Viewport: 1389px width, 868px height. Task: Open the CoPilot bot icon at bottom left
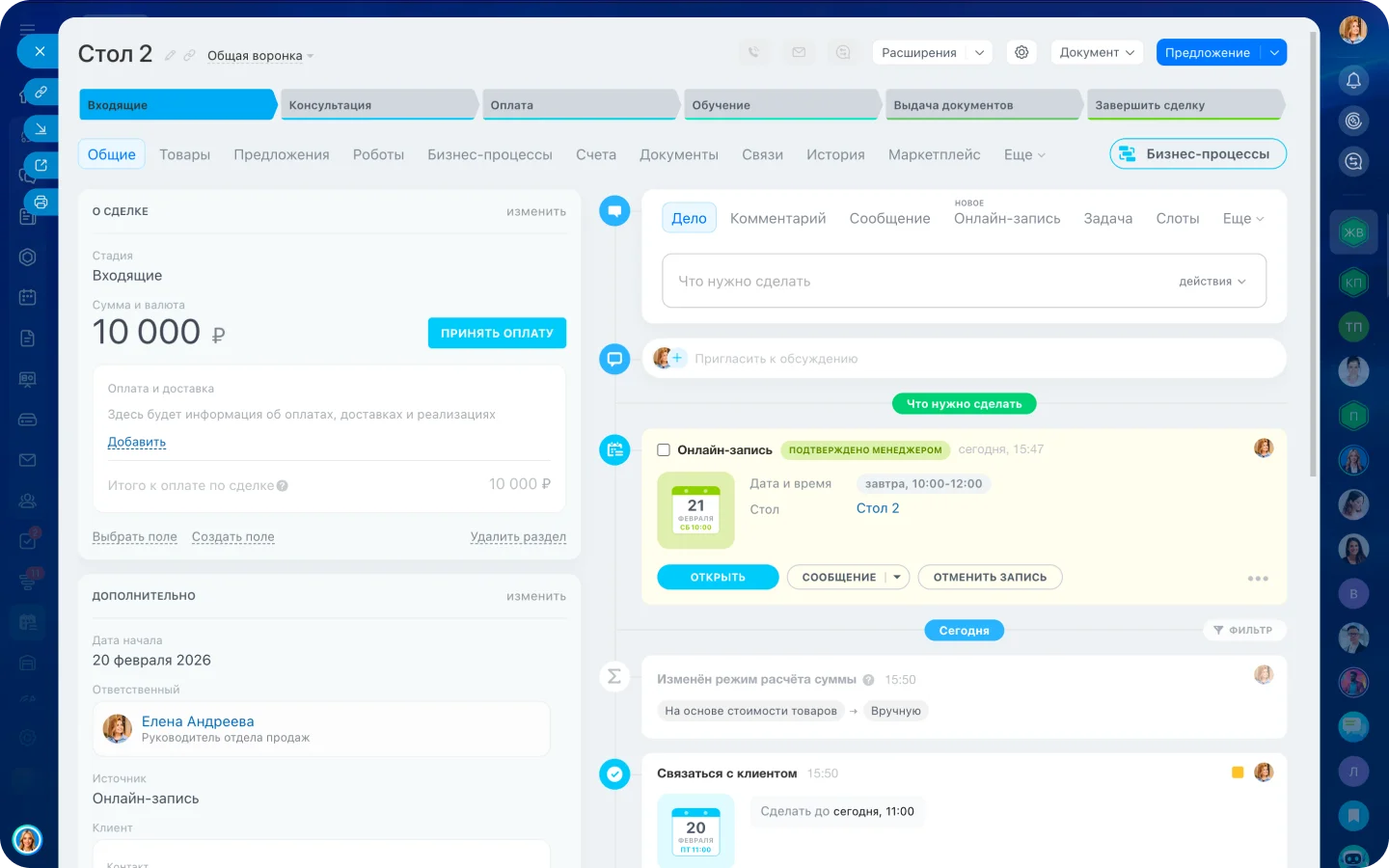28,840
